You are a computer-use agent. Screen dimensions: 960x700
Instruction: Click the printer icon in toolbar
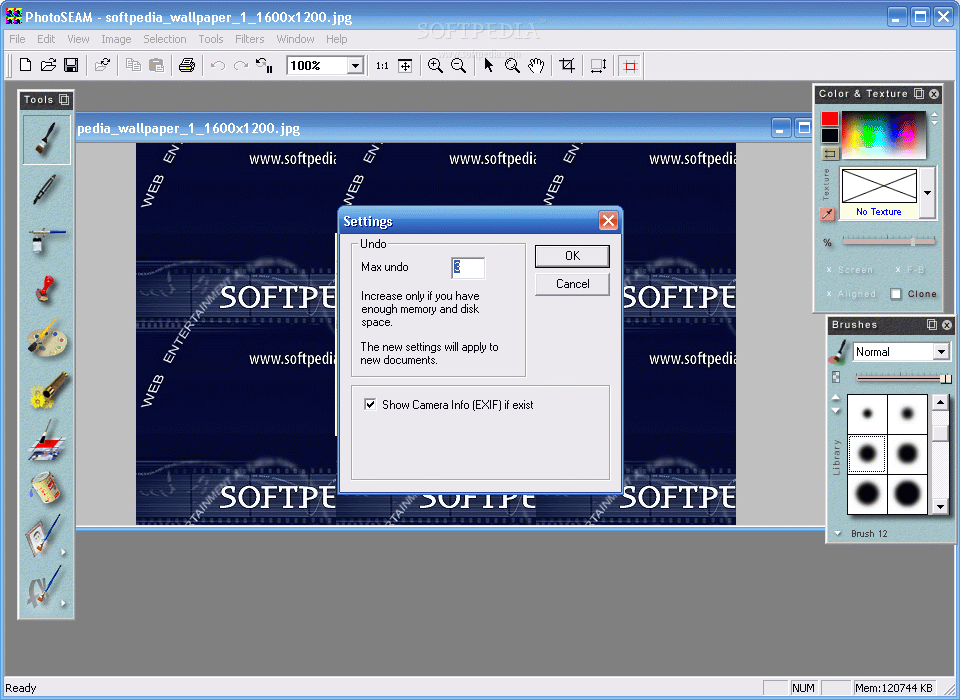tap(187, 65)
